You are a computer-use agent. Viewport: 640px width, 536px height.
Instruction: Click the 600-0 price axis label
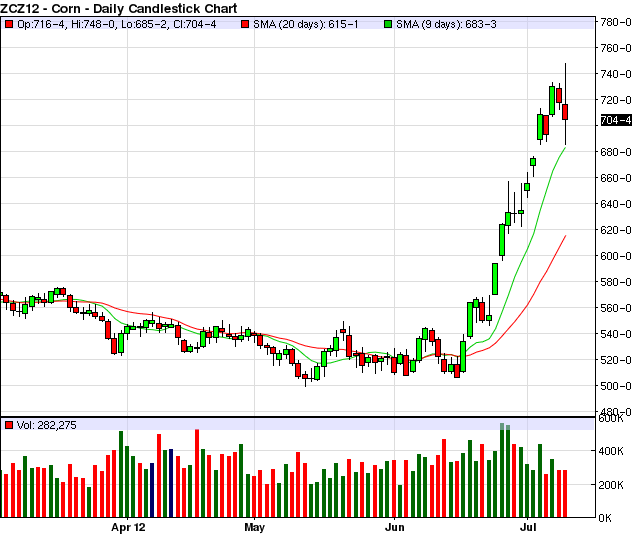coord(616,256)
